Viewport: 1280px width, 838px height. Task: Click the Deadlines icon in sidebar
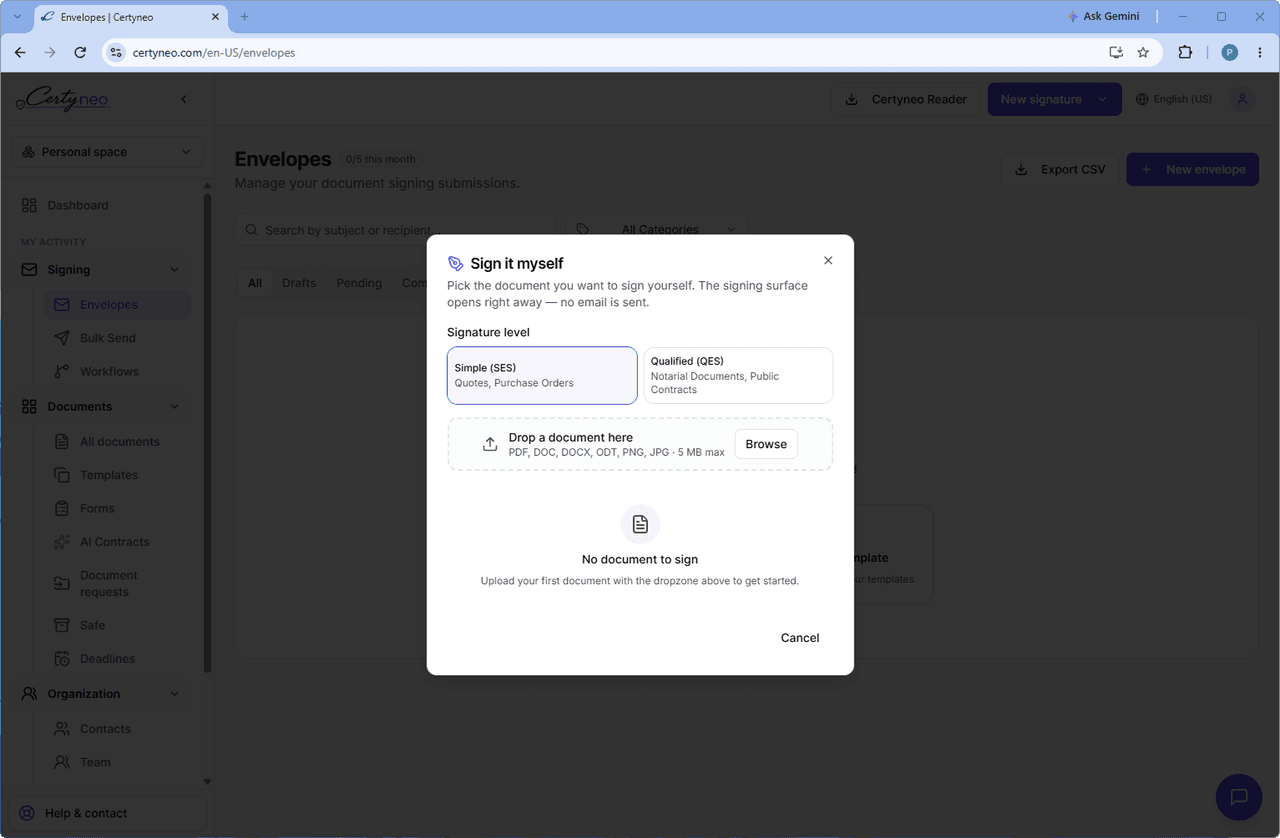[x=62, y=659]
